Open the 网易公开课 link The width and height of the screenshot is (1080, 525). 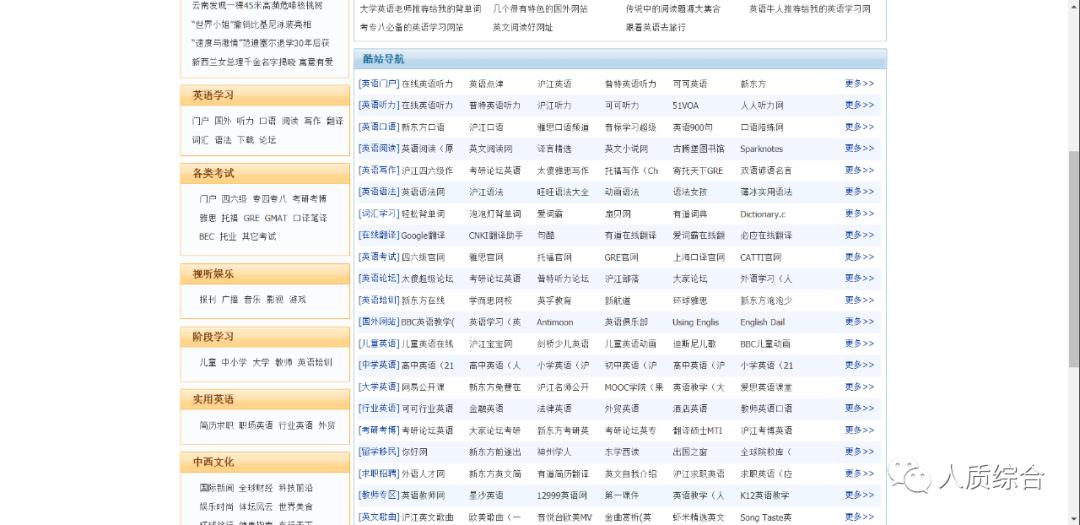[423, 387]
